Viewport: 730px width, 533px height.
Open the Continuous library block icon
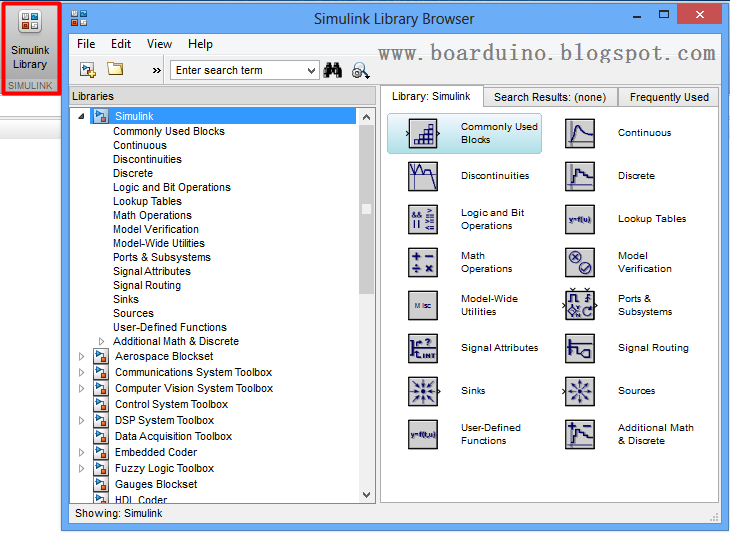click(580, 134)
